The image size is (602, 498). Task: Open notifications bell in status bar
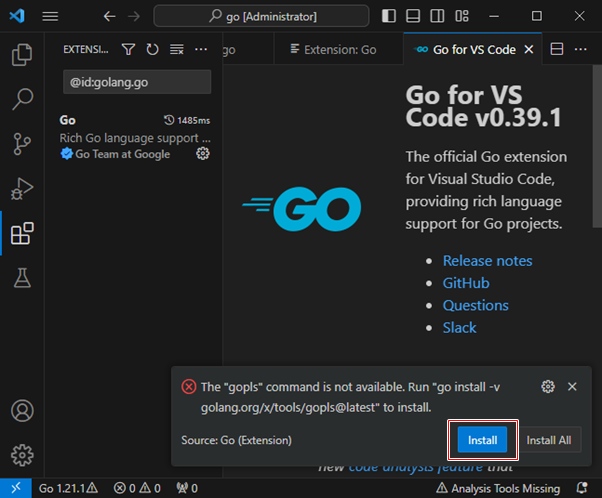pos(582,488)
